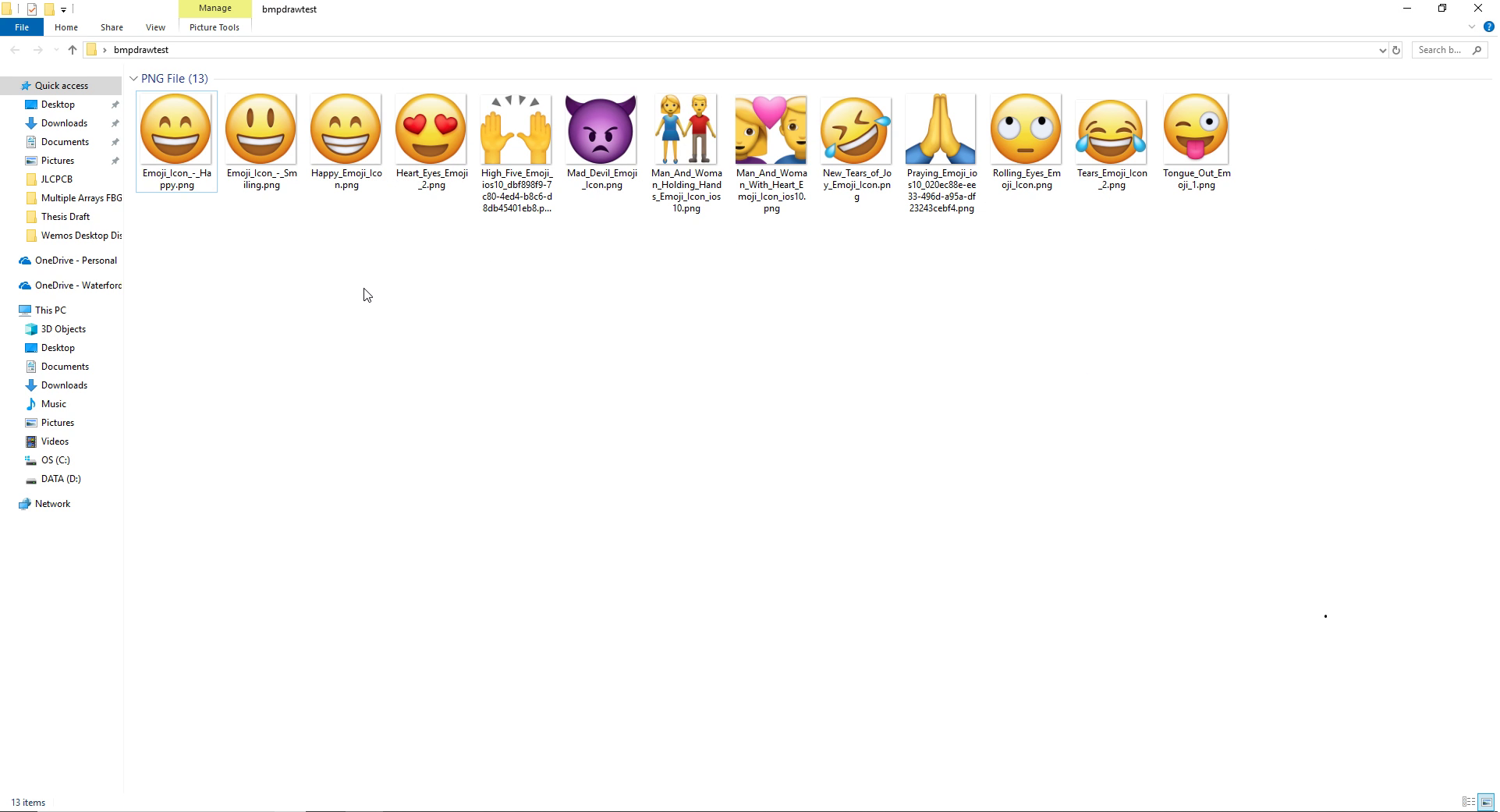Open the Help question mark
This screenshot has width=1500, height=812.
pos(1488,27)
